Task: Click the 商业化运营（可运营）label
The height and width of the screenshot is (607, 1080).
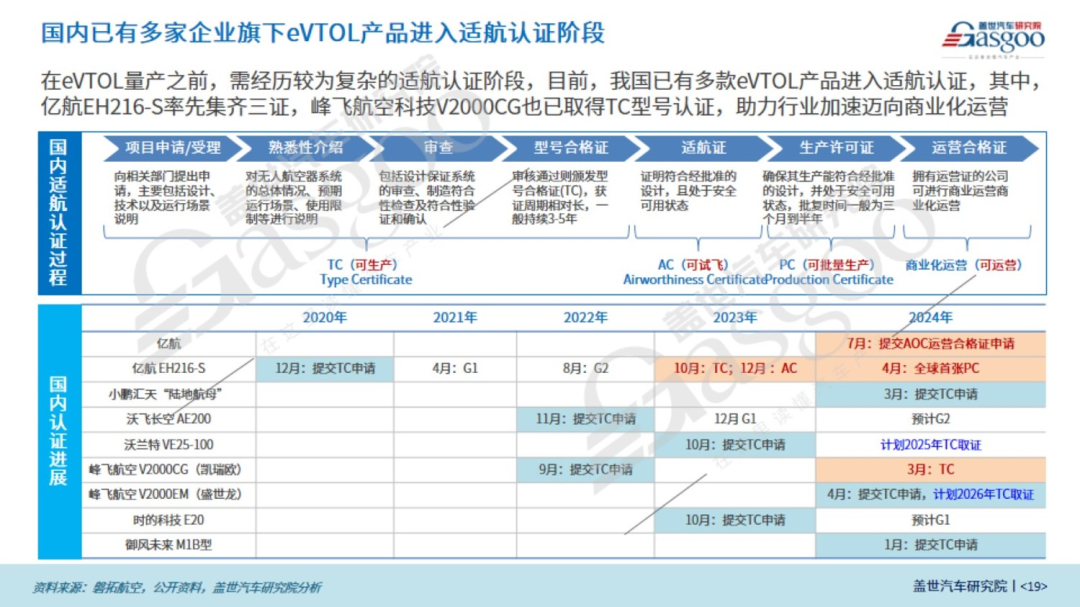Action: [x=964, y=265]
